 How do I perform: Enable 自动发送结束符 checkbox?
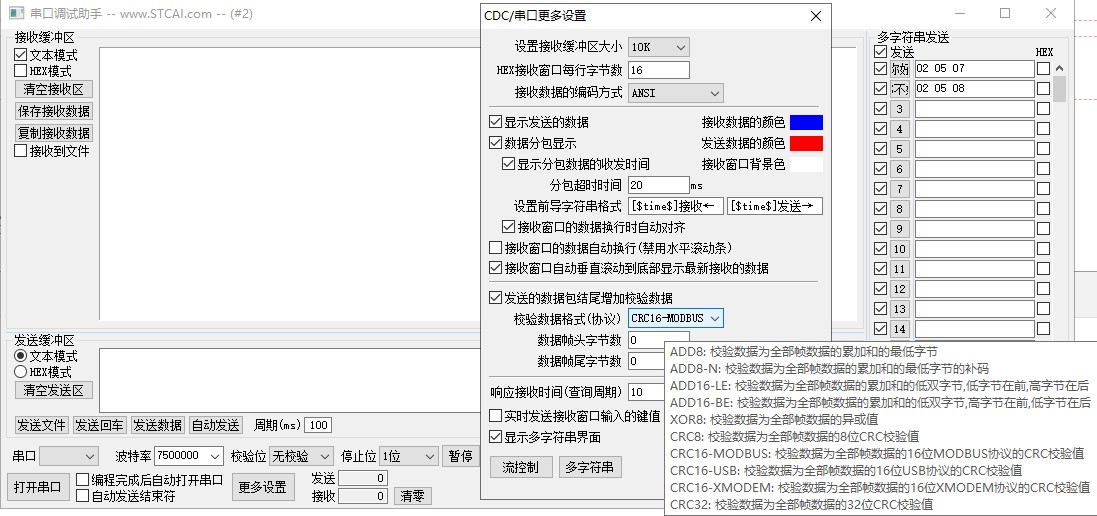(x=83, y=496)
